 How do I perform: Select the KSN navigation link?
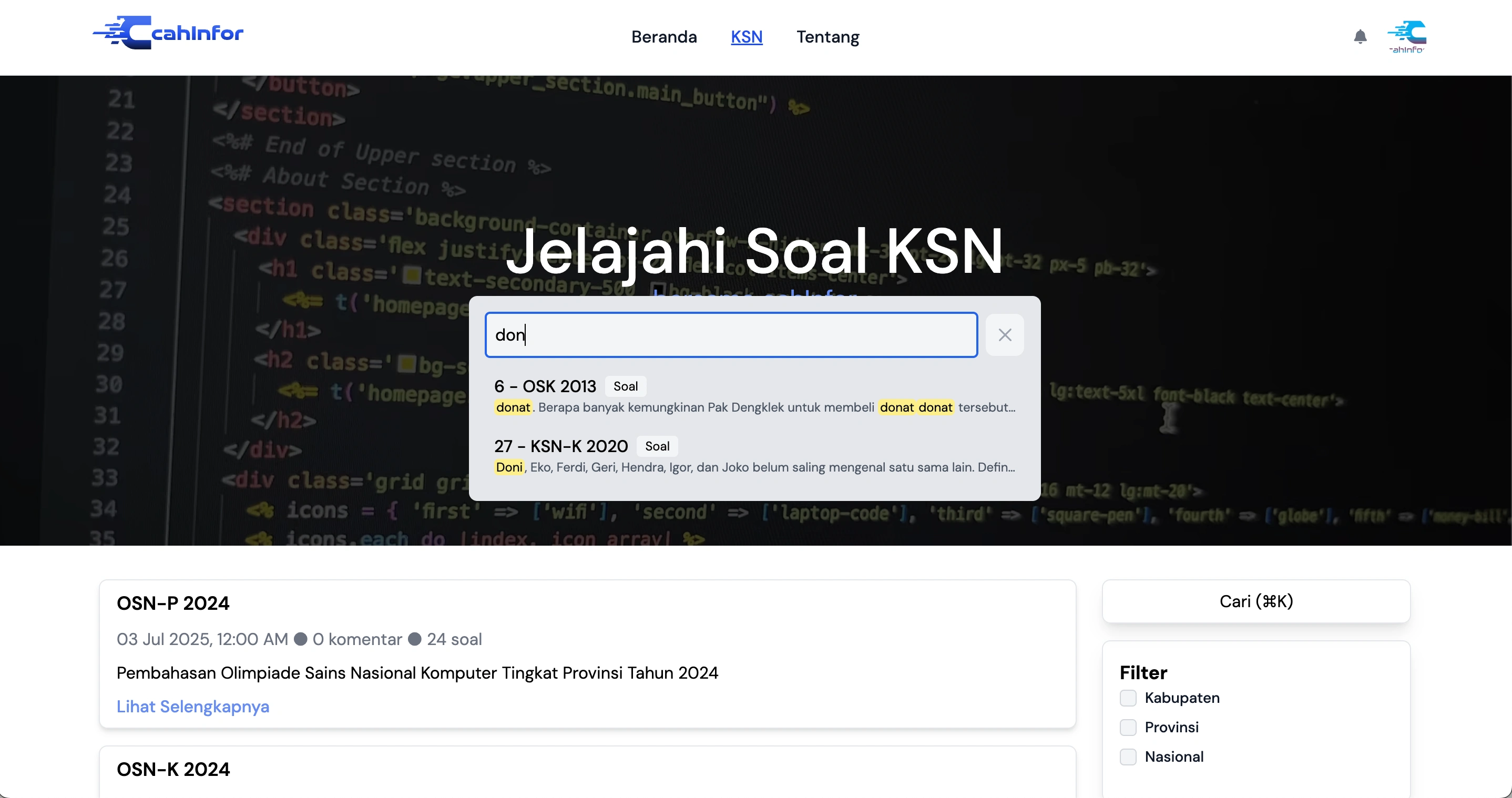tap(746, 37)
